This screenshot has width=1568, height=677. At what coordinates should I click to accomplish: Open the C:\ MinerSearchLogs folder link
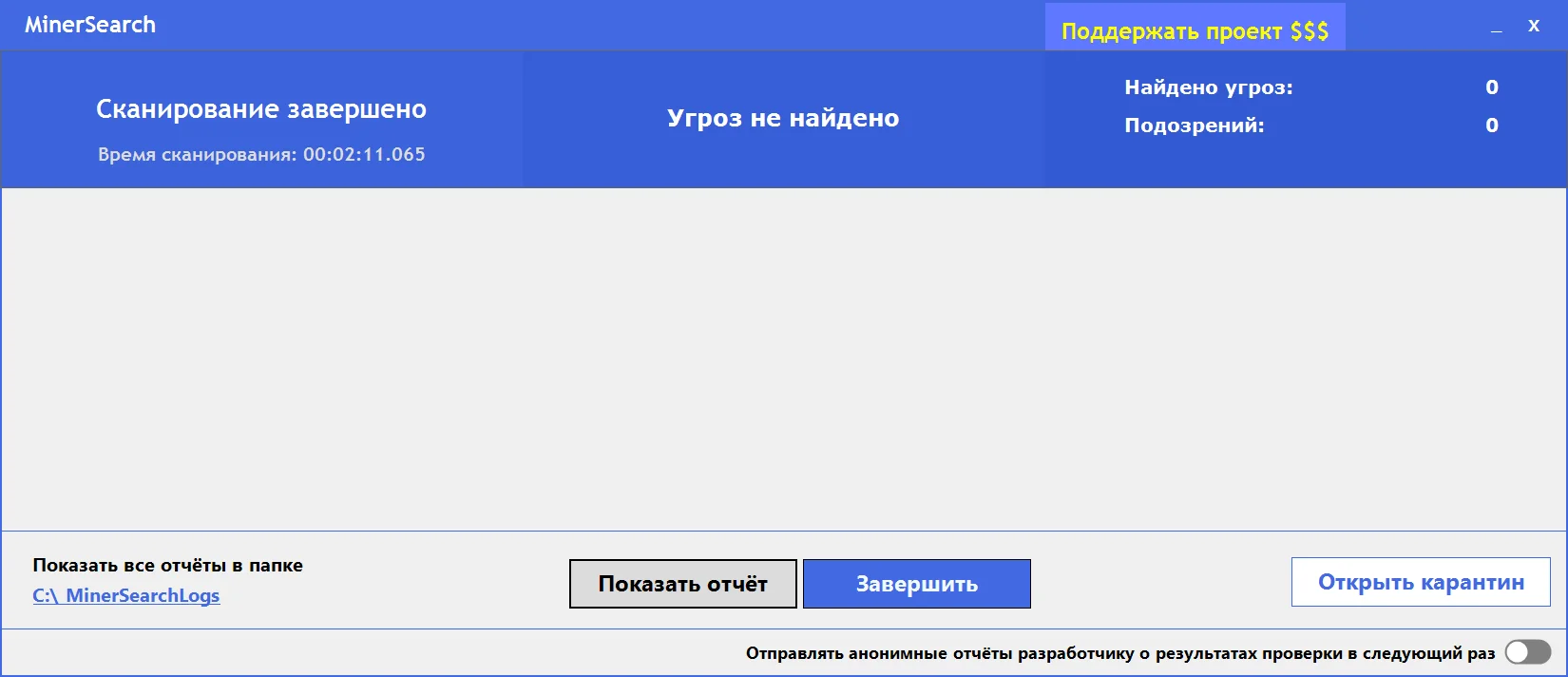coord(126,596)
